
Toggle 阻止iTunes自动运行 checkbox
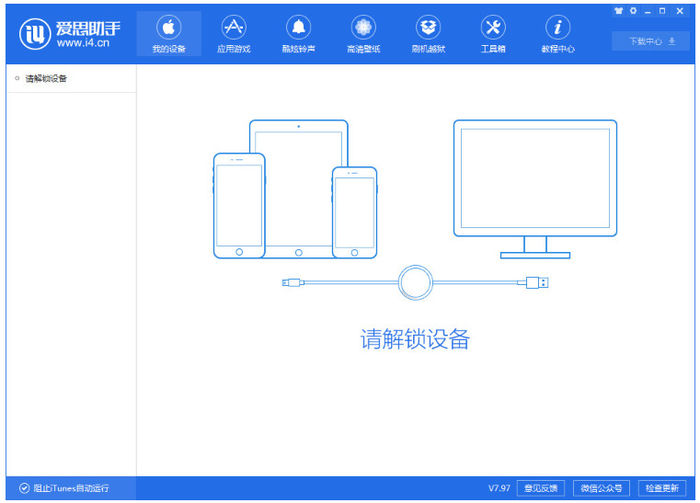[24, 489]
